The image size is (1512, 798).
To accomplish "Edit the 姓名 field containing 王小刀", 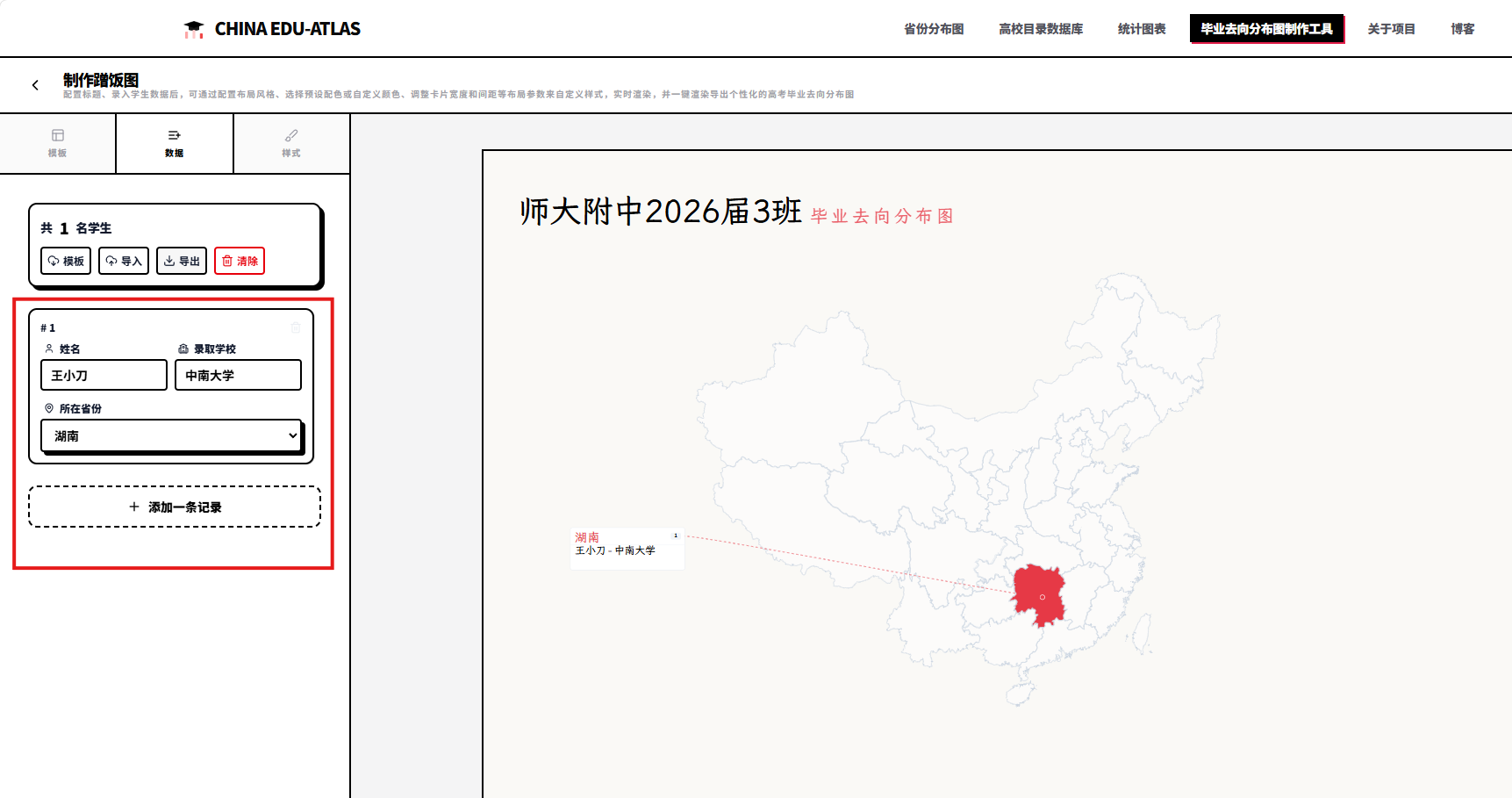I will [x=104, y=375].
